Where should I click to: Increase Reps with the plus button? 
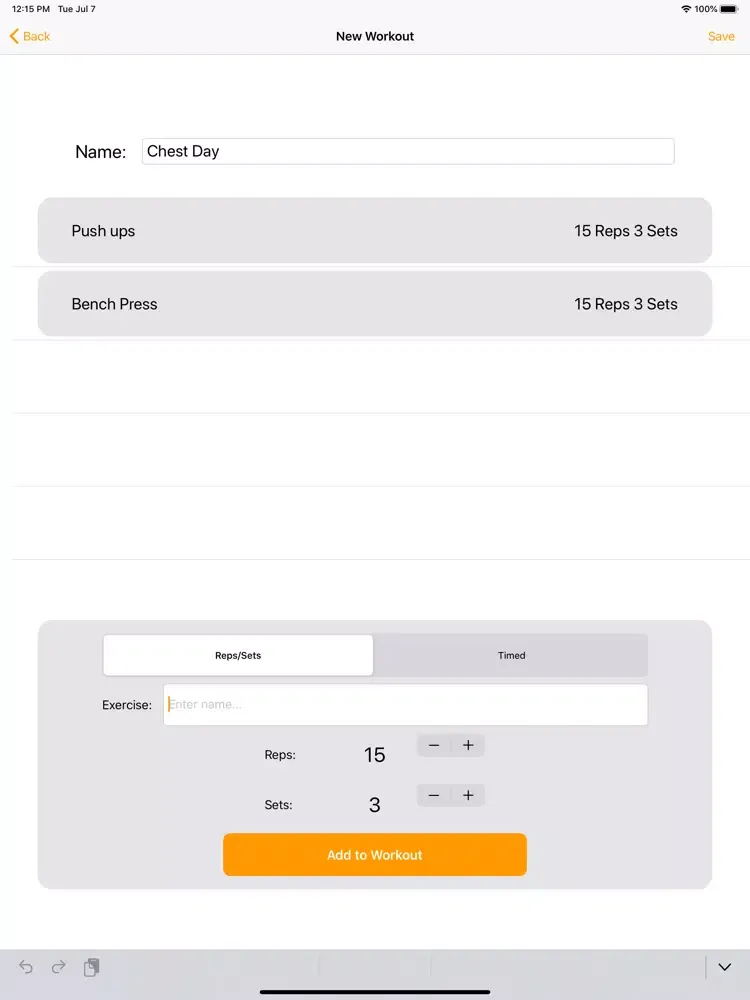pos(468,745)
